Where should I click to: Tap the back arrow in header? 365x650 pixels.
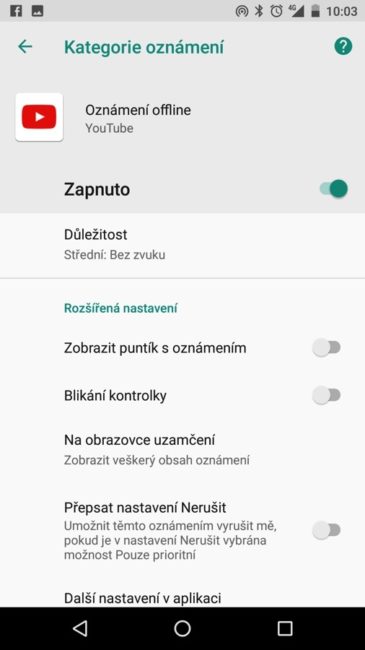pos(25,46)
